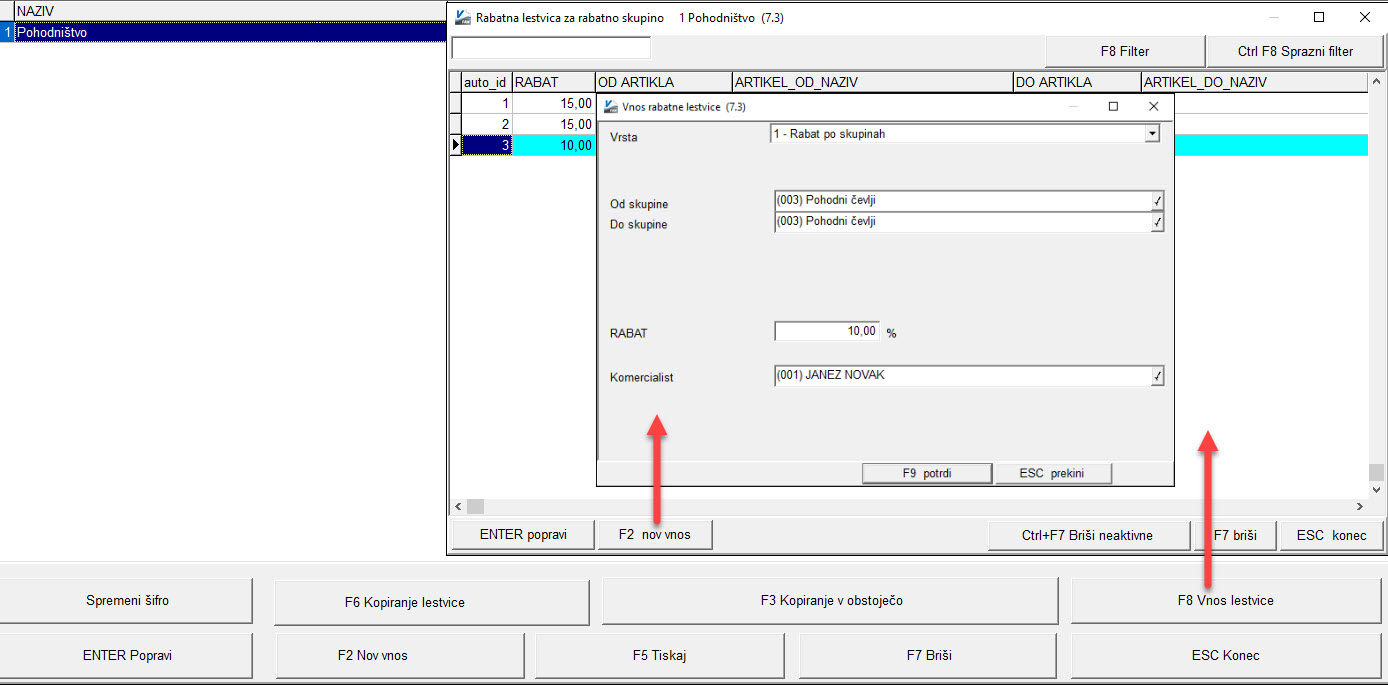Open Od skupine lookup selector
Screen dimensions: 1388x685
click(1157, 202)
